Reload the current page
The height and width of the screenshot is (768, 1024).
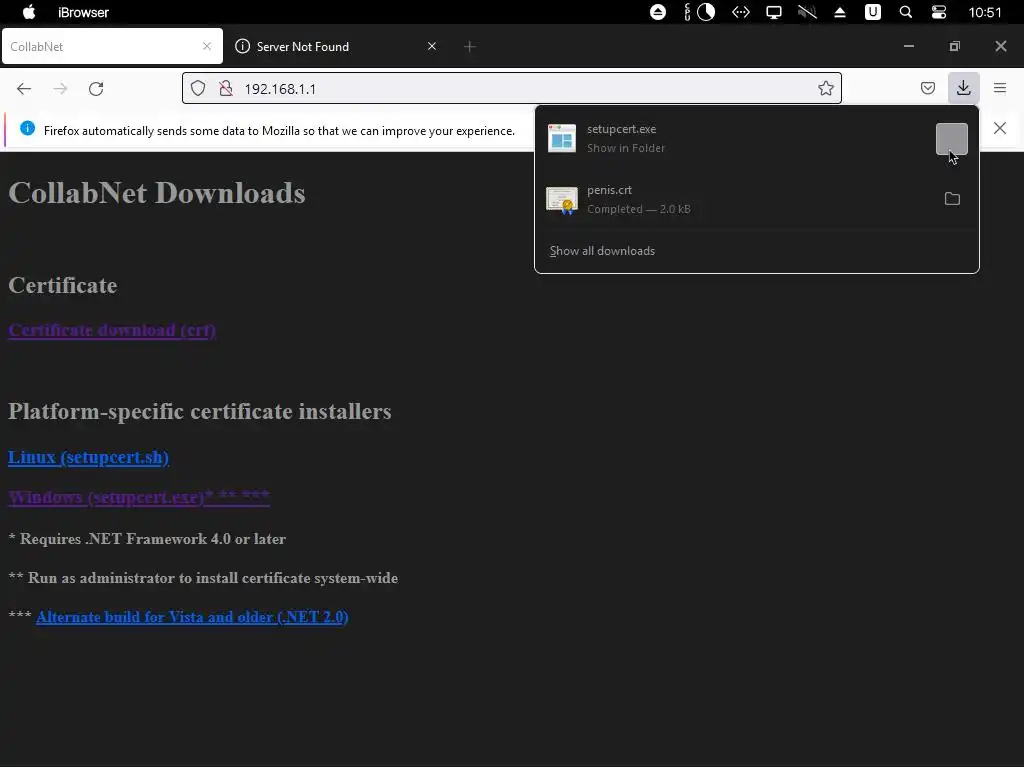click(x=96, y=89)
